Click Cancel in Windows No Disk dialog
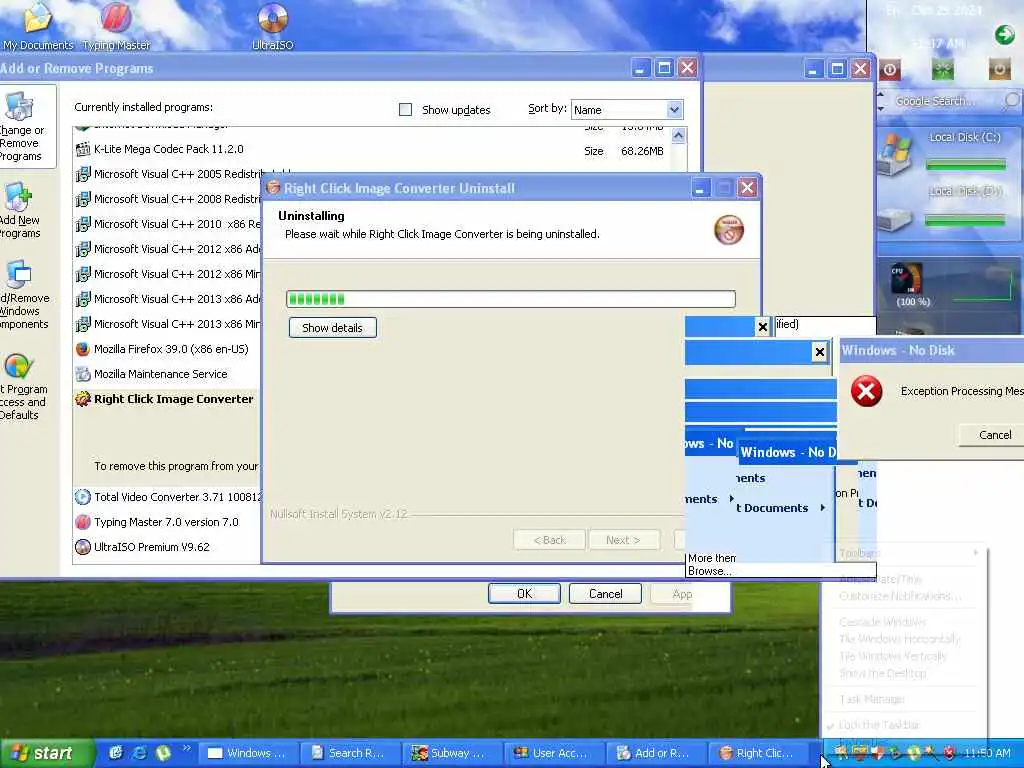Viewport: 1024px width, 768px height. [x=992, y=435]
